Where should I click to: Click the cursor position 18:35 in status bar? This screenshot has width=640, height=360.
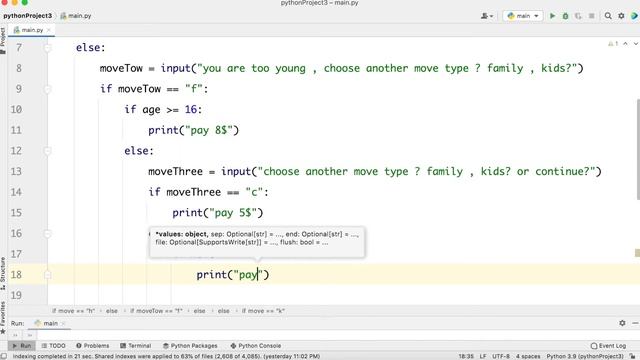point(466,356)
